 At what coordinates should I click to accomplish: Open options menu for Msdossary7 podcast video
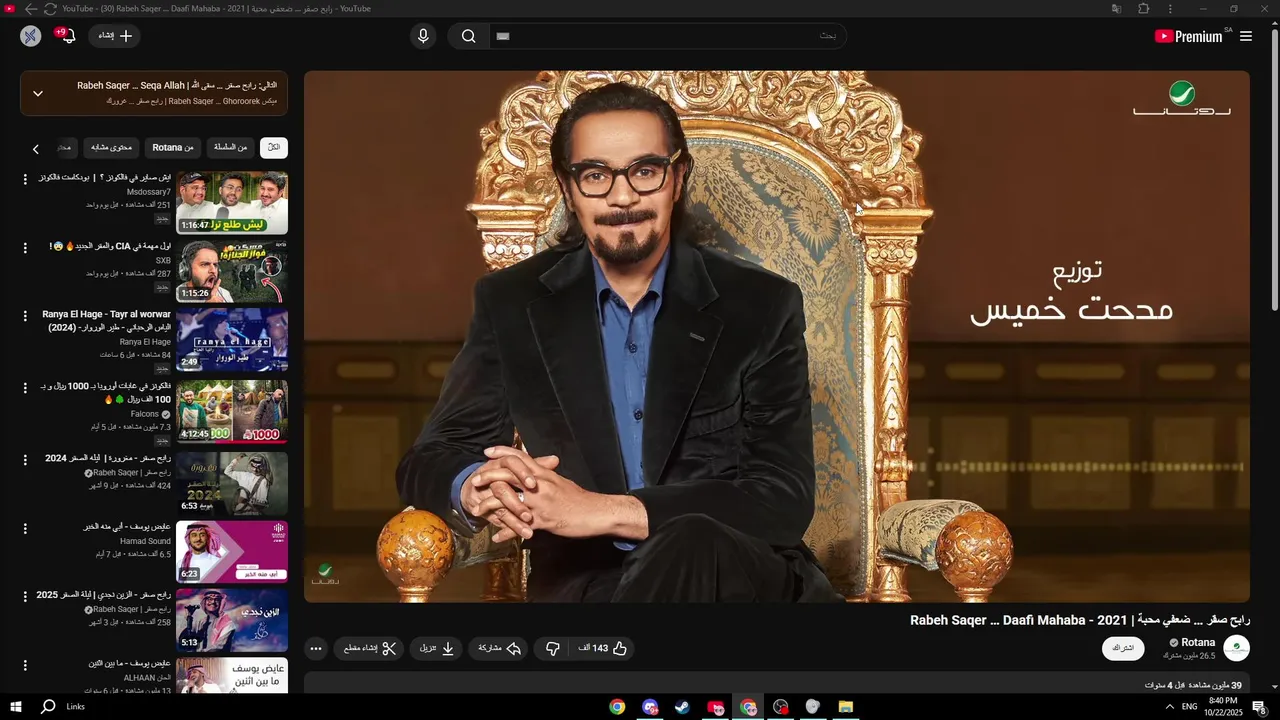click(26, 179)
